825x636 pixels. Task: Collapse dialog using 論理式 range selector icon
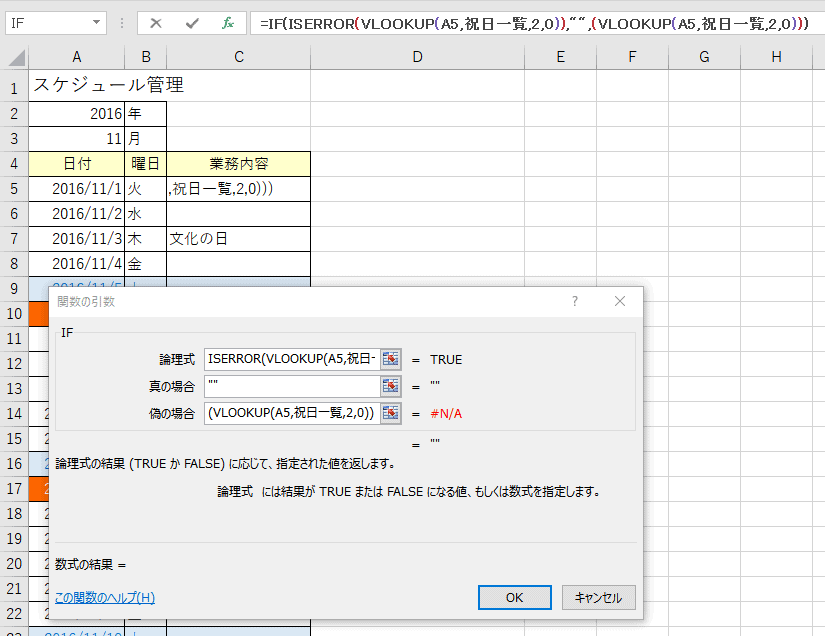(x=390, y=359)
